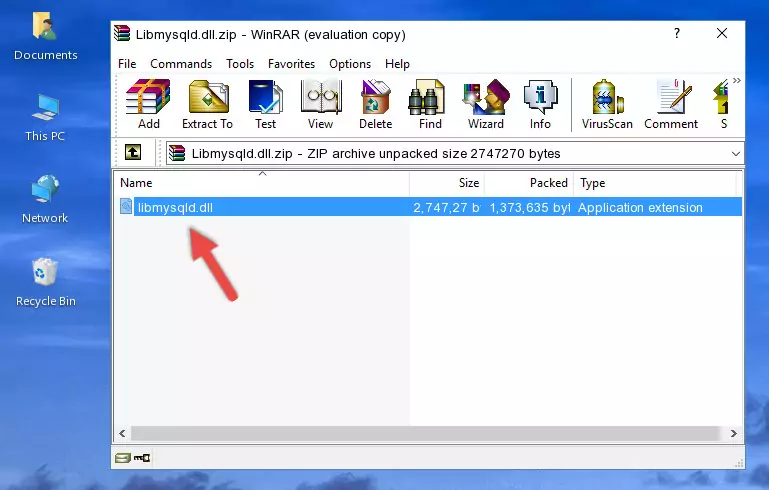Click the 1,373,635 packed size cell
The width and height of the screenshot is (769, 490).
pos(529,207)
